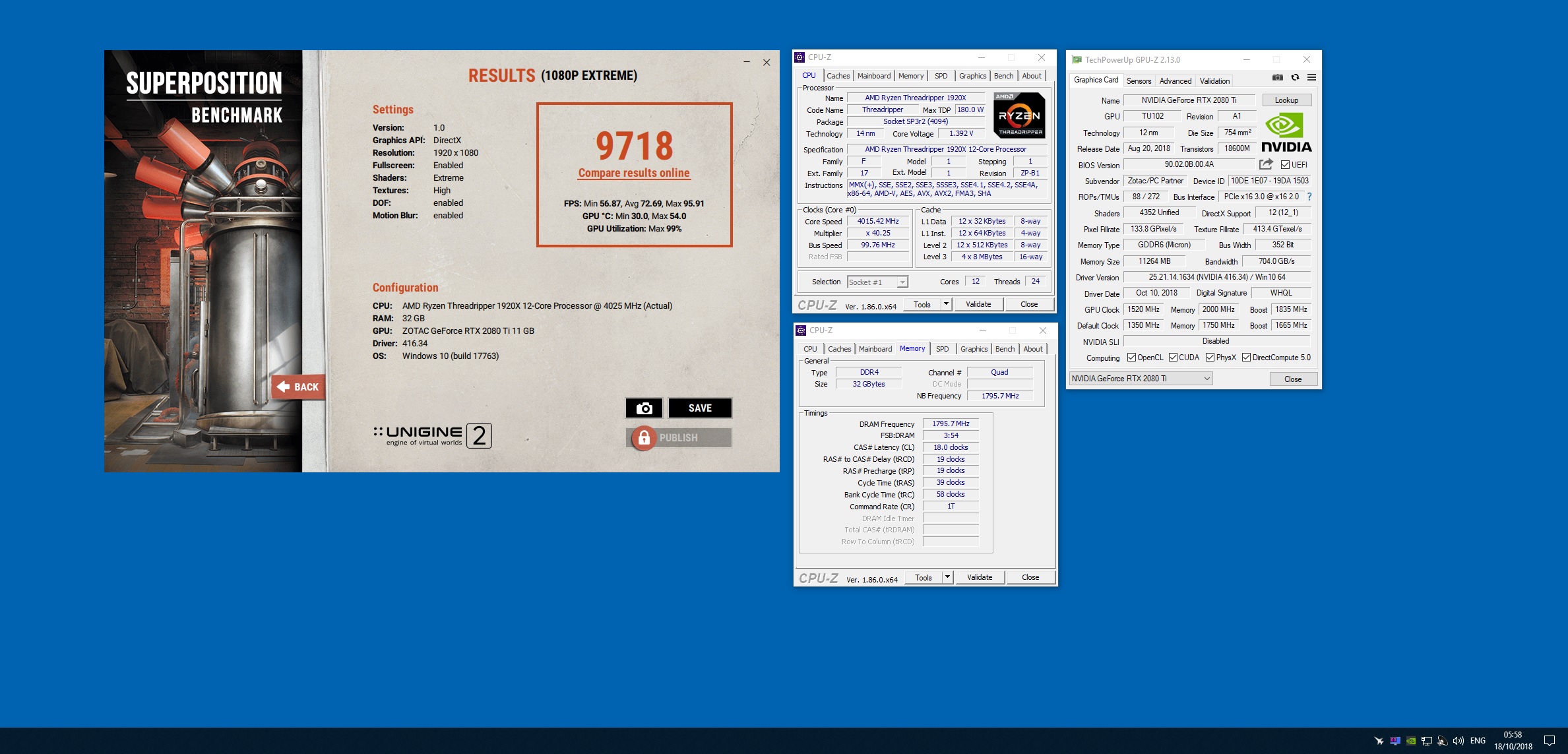Screen dimensions: 1568x754
Task: Expand Tools dropdown arrow in bottom CPU-Z window
Action: point(947,577)
